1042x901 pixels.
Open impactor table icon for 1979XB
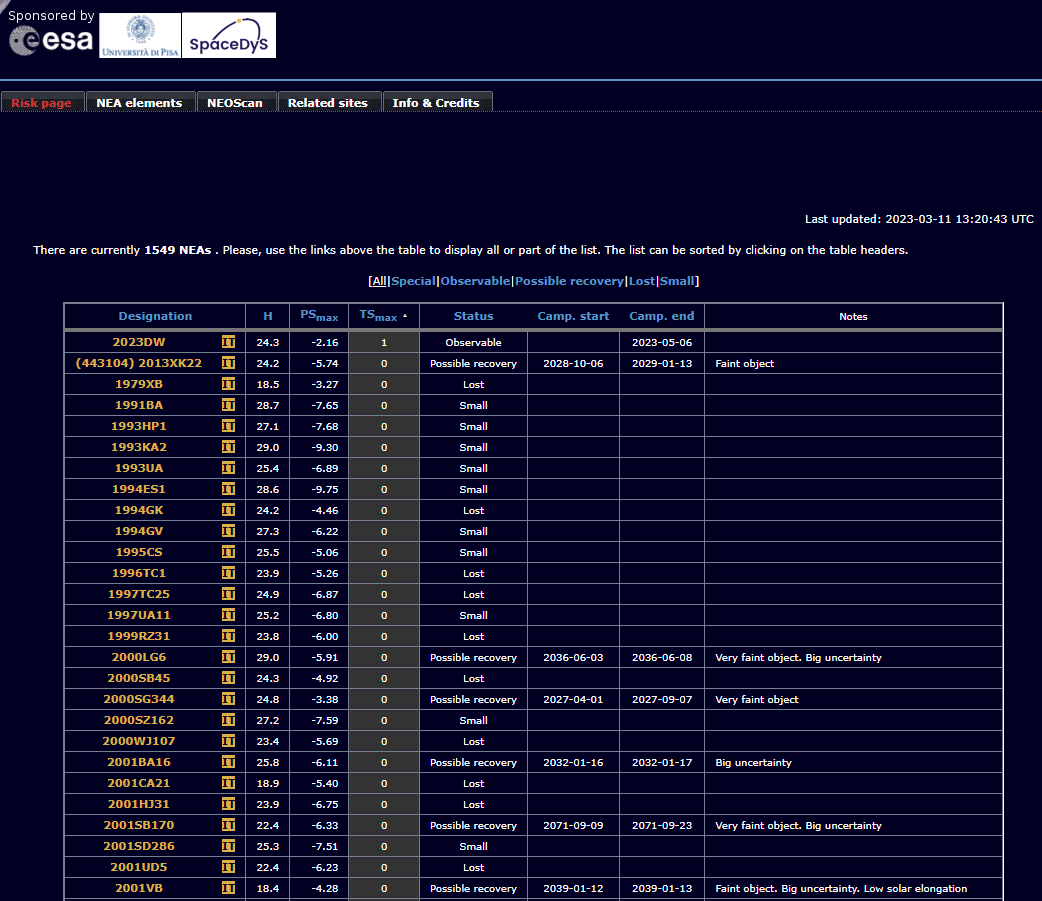pos(229,384)
